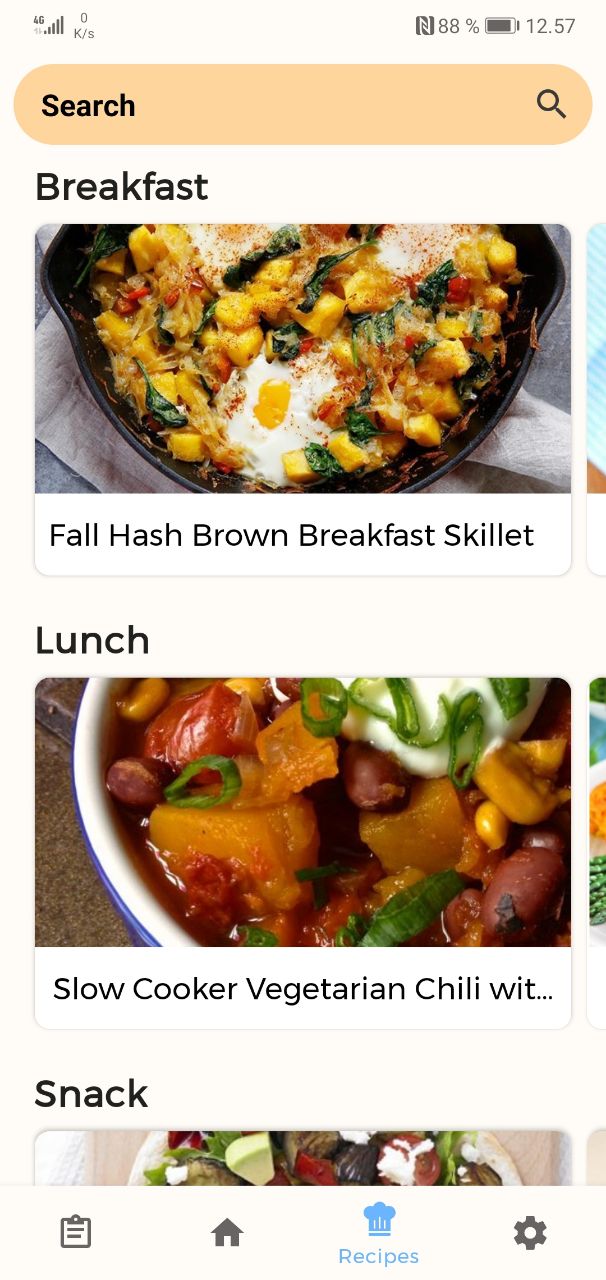This screenshot has height=1280, width=606.
Task: Open the Snack recipe card image
Action: [x=303, y=1158]
